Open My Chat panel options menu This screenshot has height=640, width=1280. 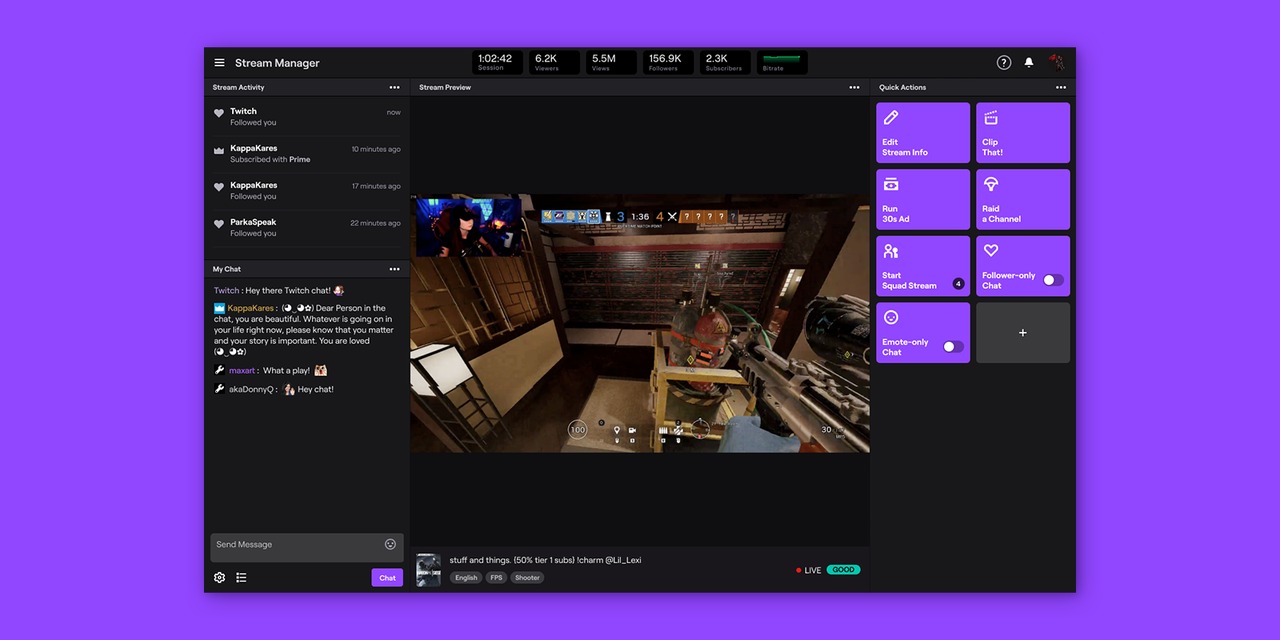394,269
